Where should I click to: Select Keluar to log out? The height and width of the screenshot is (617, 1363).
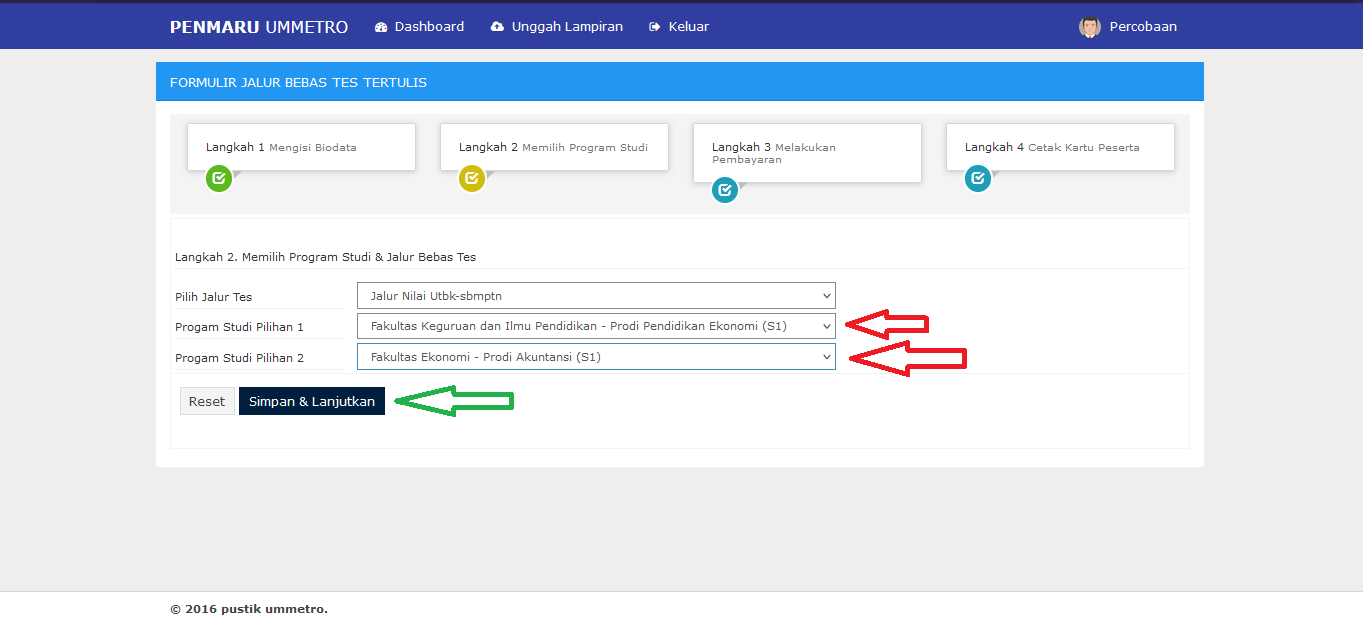688,27
